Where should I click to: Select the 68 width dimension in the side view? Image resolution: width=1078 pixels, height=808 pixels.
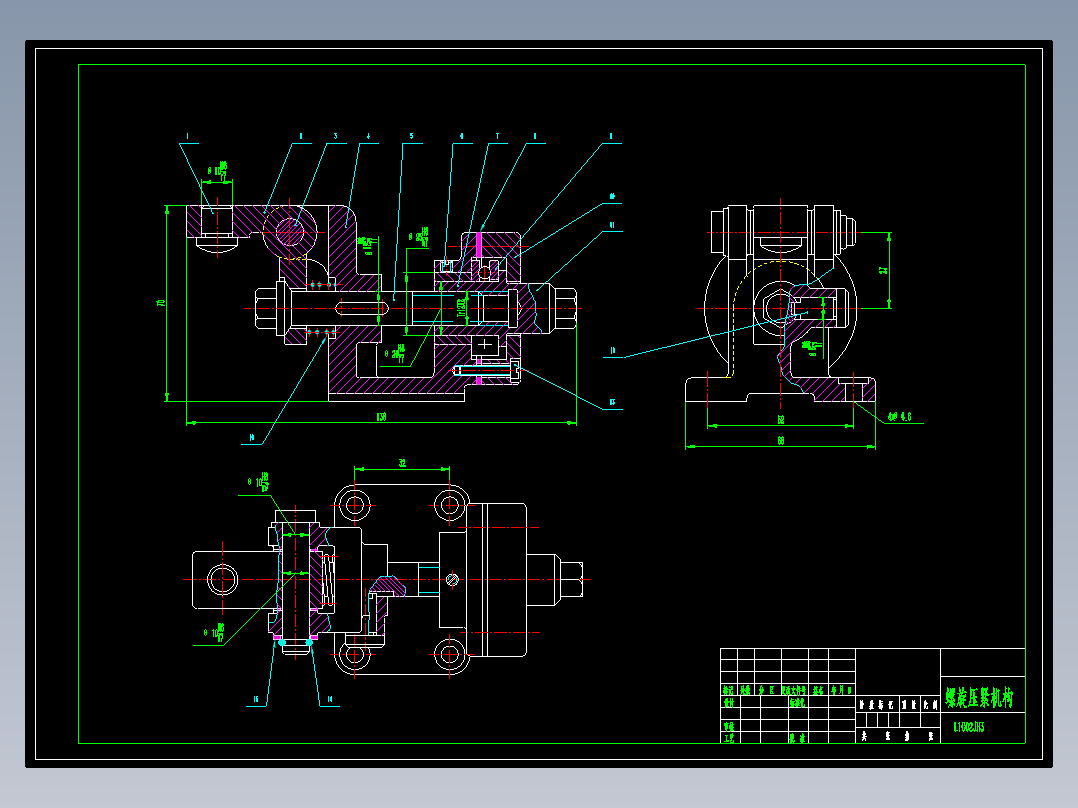[781, 441]
